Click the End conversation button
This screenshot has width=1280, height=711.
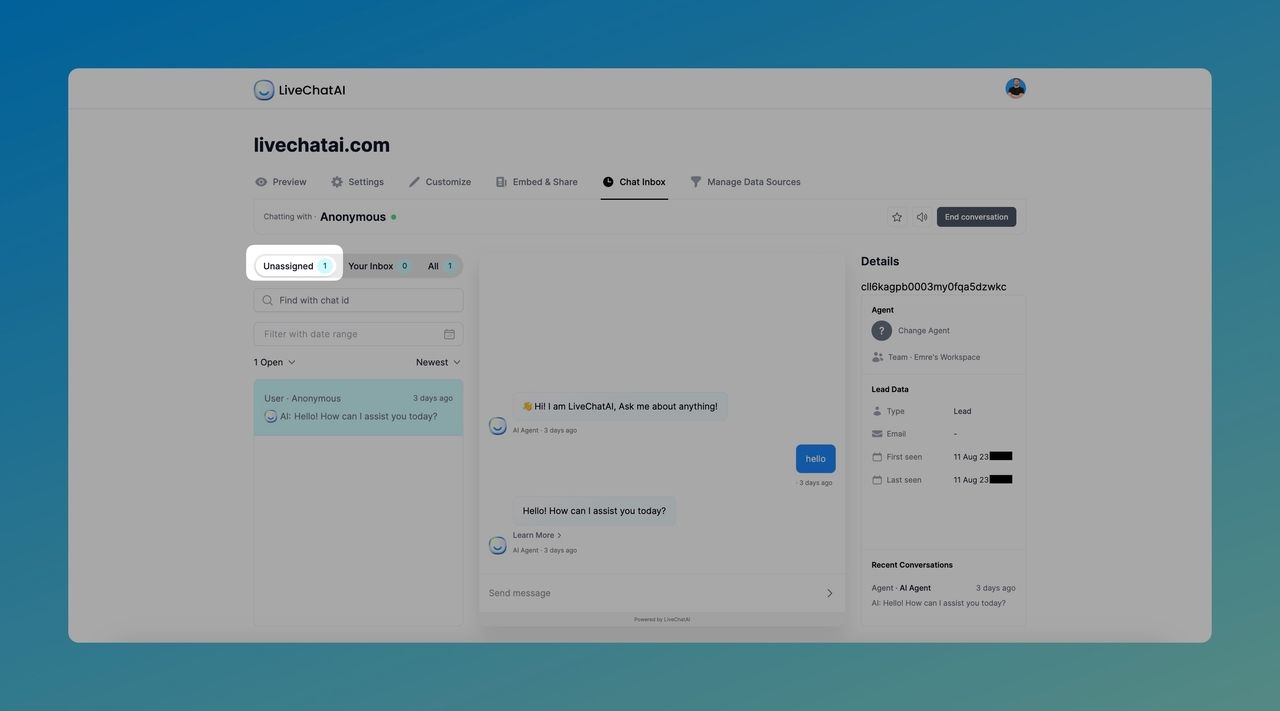976,217
